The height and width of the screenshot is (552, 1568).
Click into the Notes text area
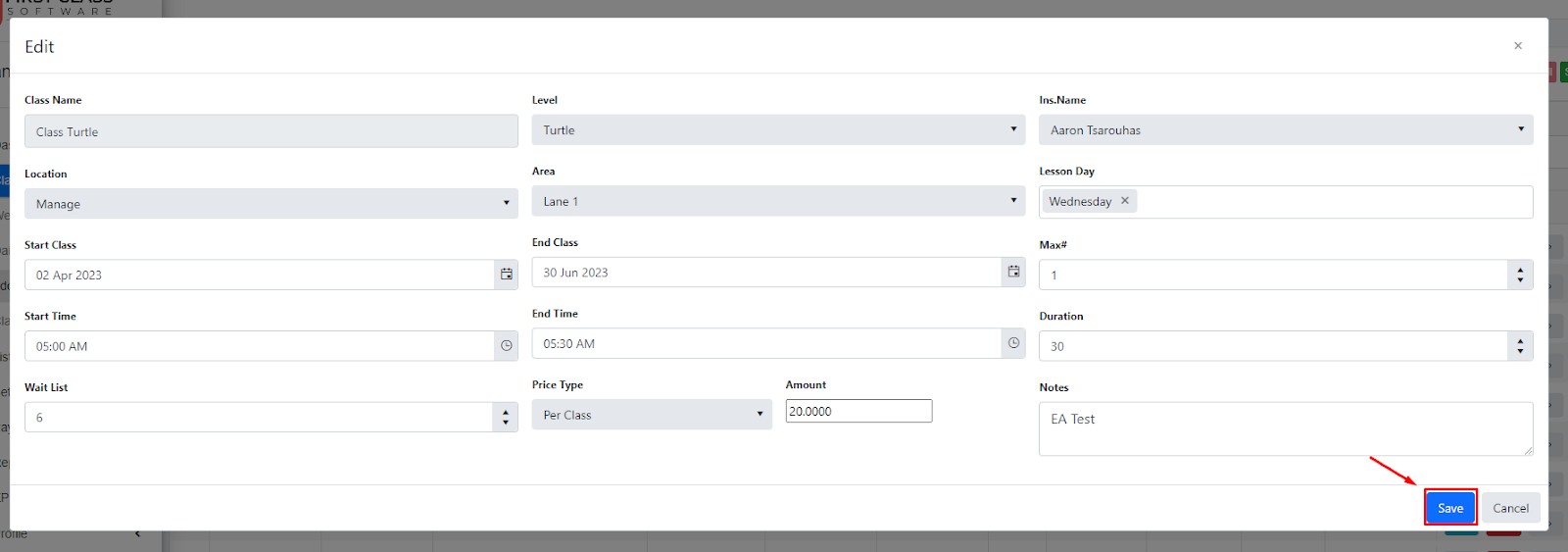coord(1286,428)
